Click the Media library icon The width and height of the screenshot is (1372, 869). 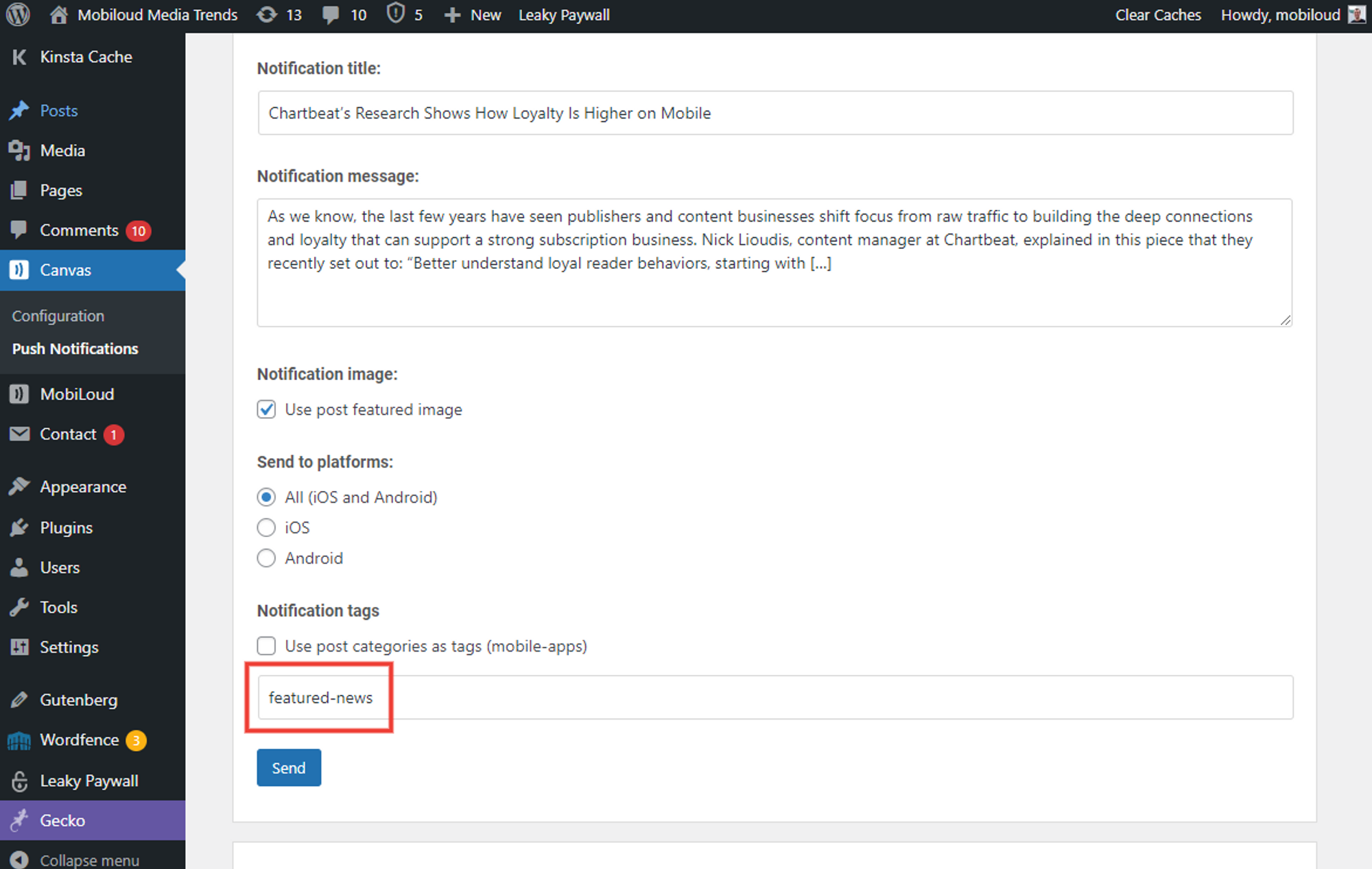19,150
